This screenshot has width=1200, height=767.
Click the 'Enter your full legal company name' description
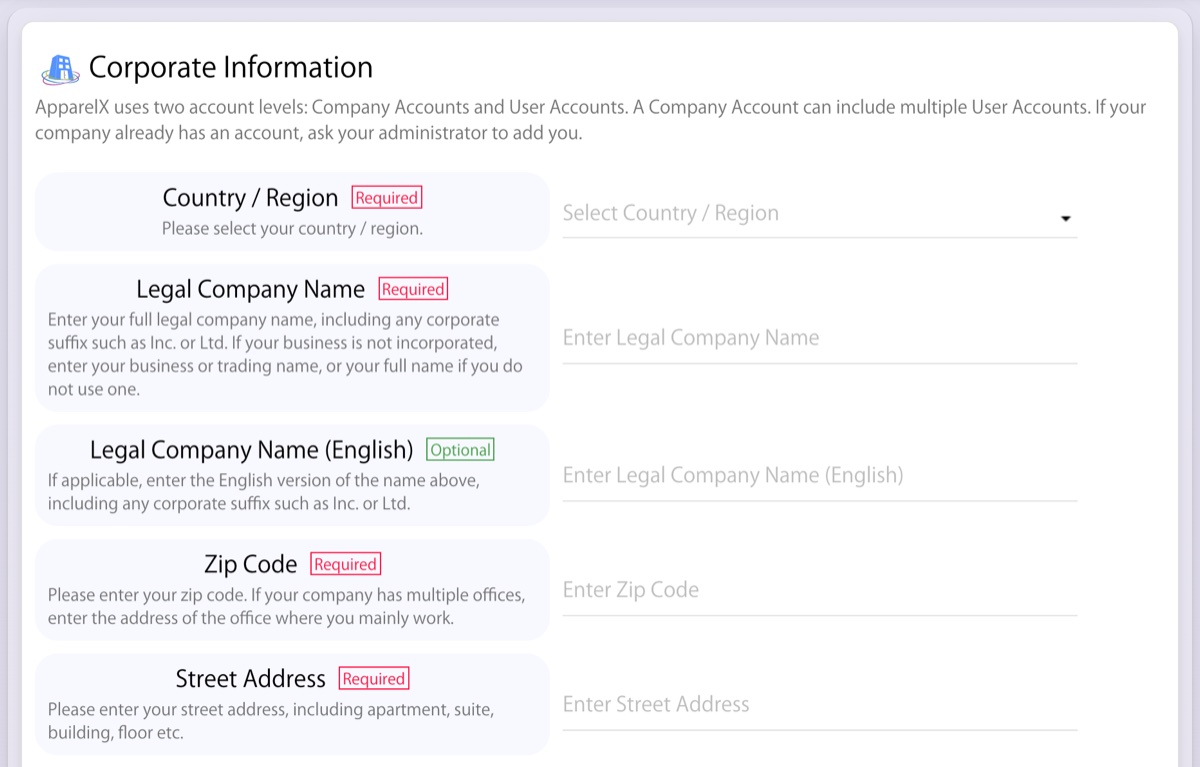285,355
